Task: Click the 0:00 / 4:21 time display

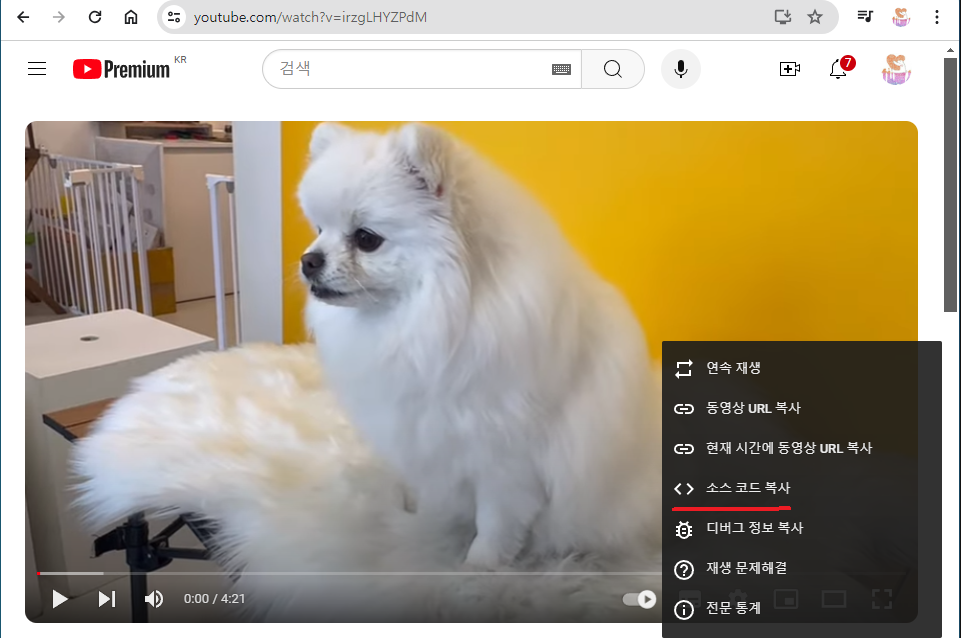Action: [x=215, y=599]
